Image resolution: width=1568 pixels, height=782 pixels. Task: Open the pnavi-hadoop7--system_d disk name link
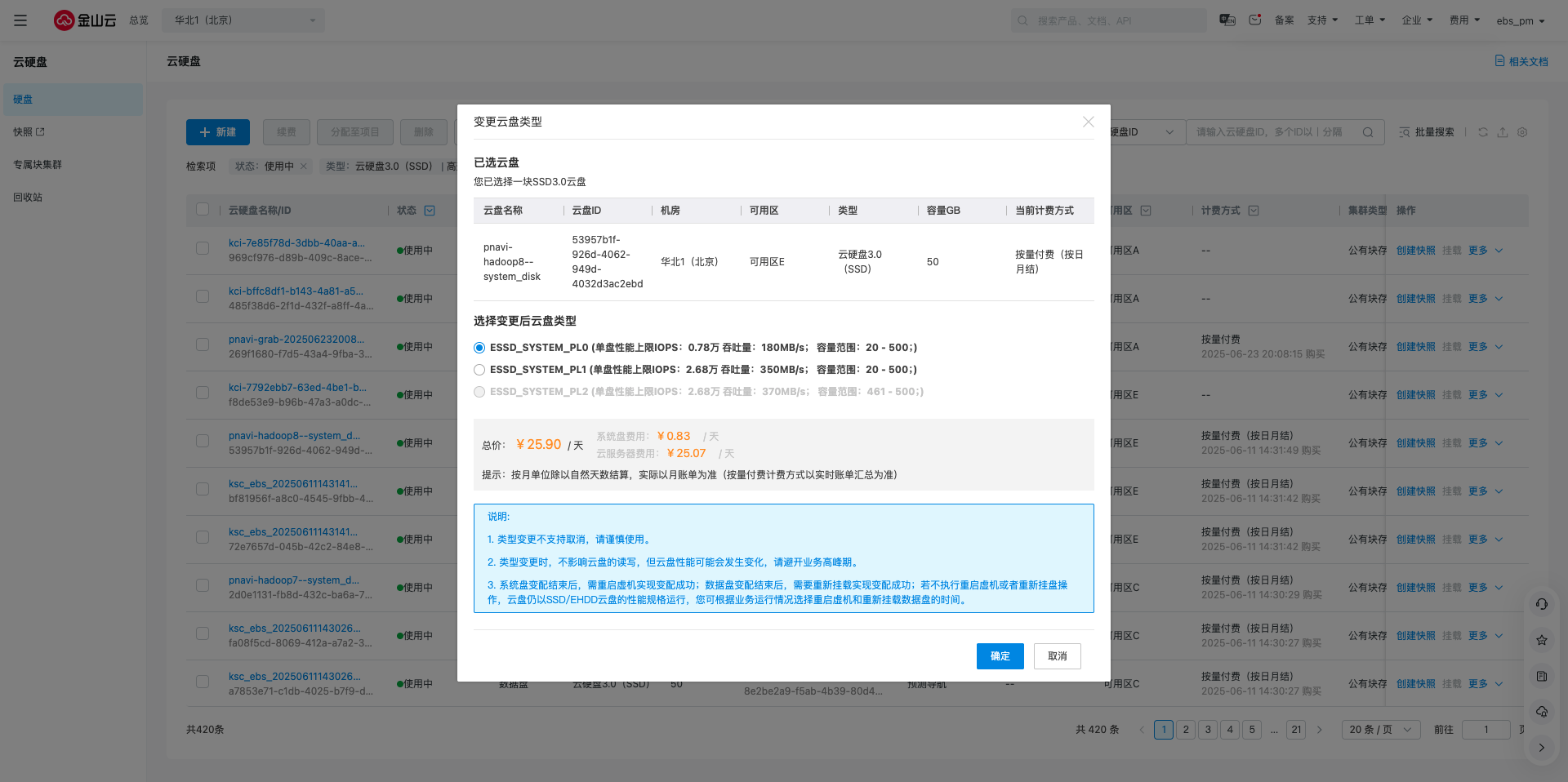coord(294,580)
